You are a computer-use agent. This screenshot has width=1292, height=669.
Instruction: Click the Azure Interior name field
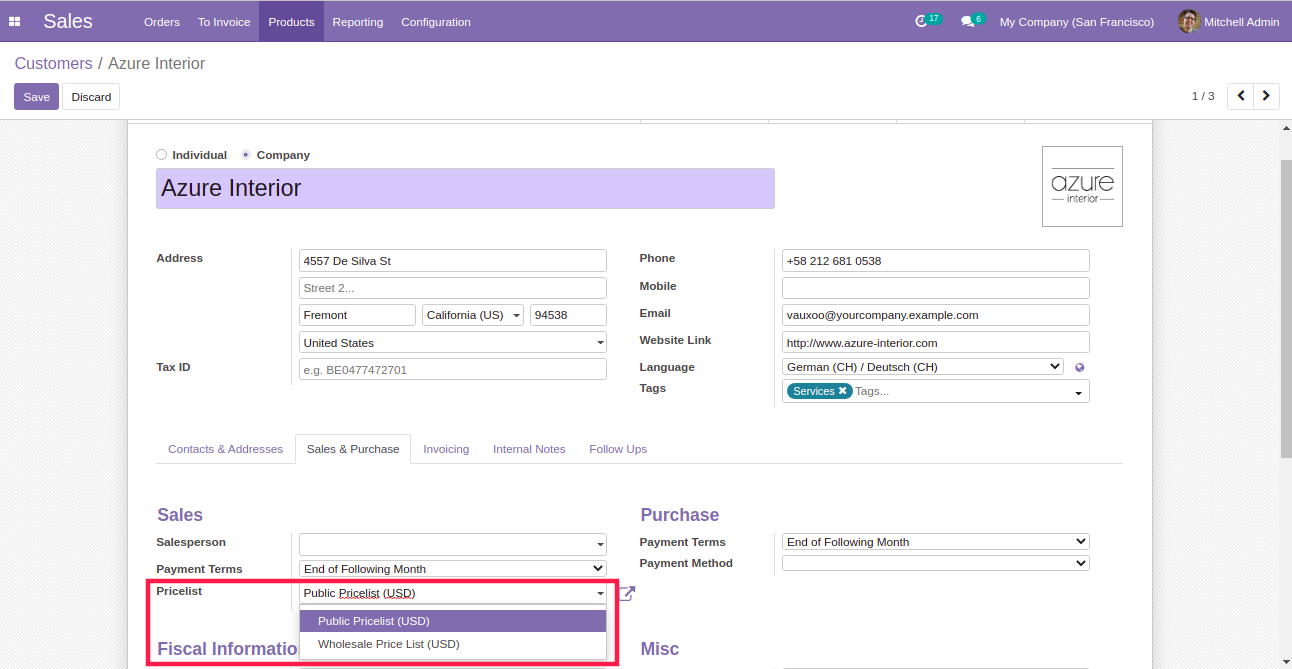click(x=465, y=188)
